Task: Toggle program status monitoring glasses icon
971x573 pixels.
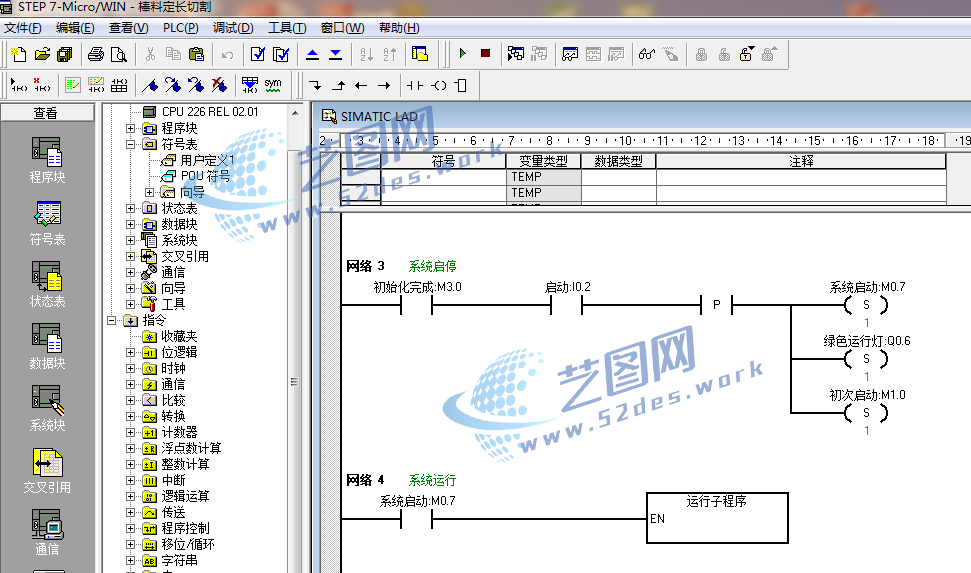Action: 647,55
